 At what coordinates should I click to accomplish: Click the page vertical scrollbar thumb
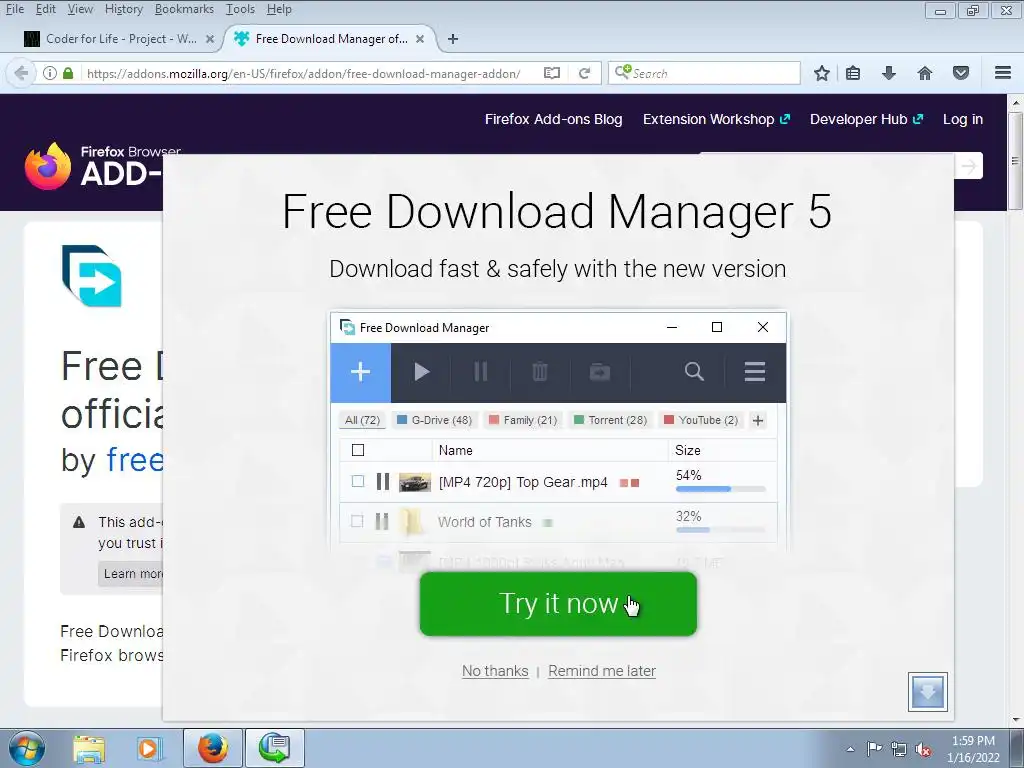pyautogui.click(x=1015, y=160)
